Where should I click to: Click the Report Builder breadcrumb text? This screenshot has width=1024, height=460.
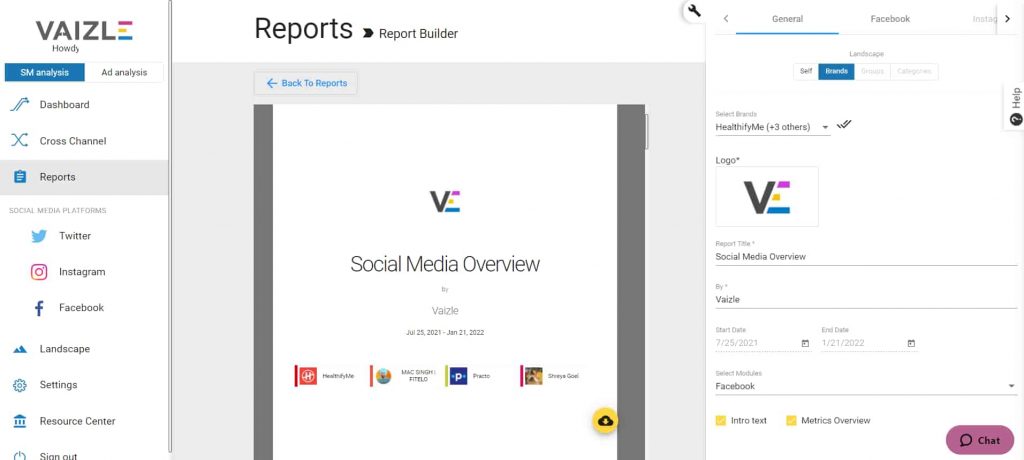419,33
